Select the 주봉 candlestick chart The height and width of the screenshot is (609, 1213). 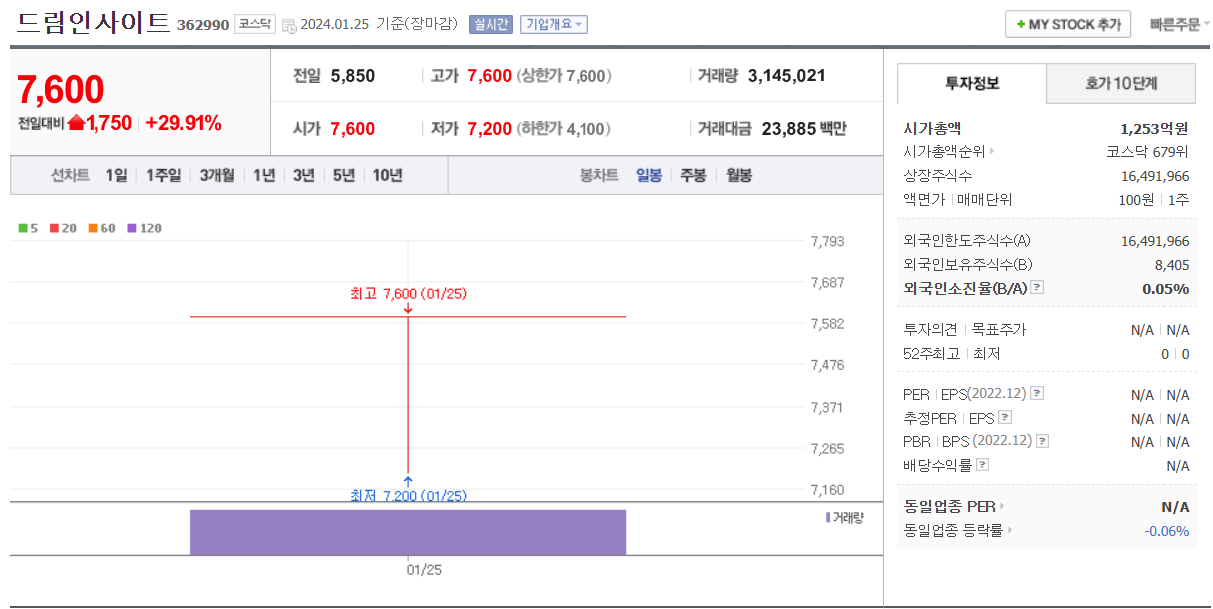pyautogui.click(x=693, y=175)
